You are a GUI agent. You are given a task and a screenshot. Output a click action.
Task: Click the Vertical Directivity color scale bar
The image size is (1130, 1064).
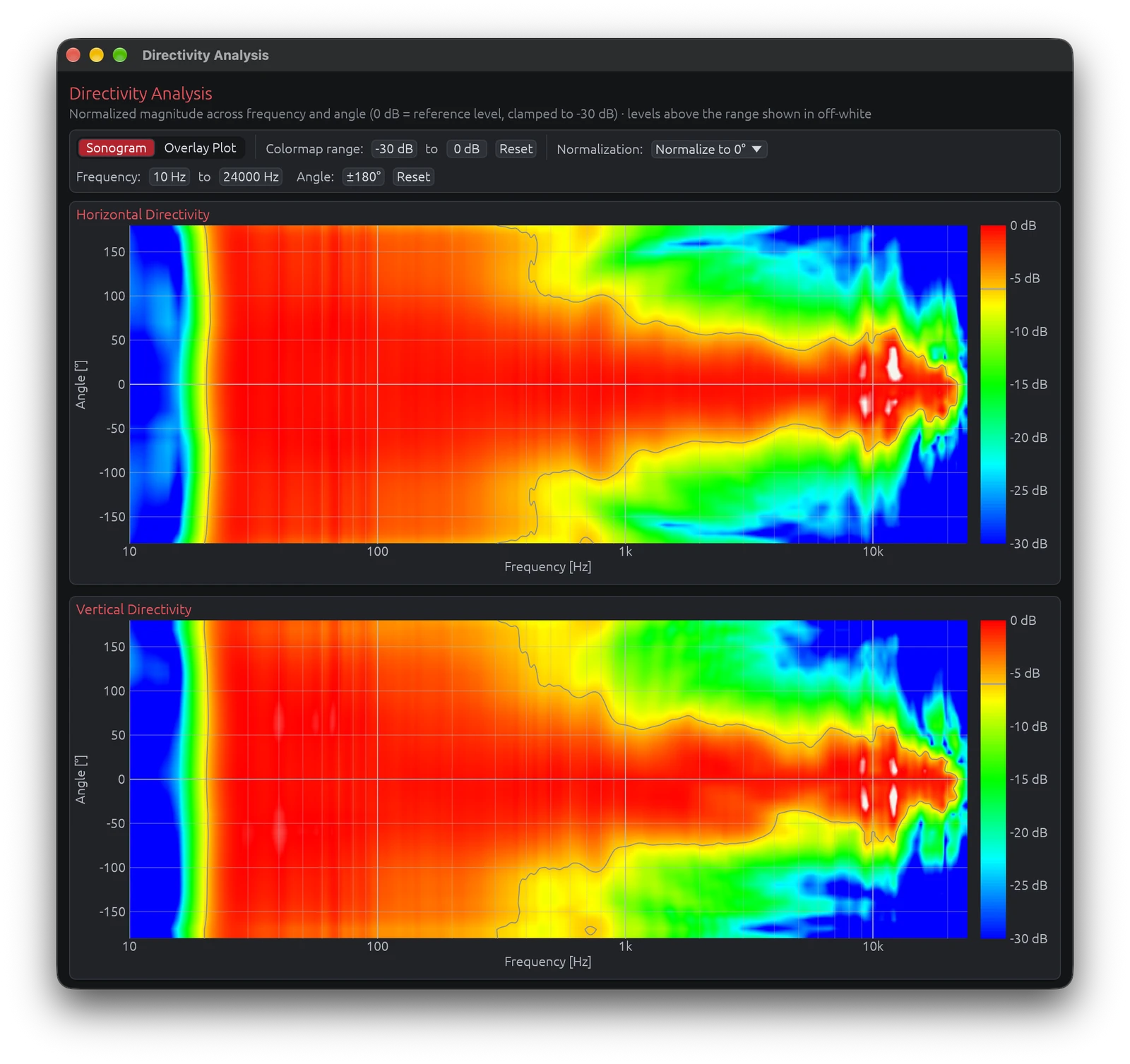tap(992, 779)
